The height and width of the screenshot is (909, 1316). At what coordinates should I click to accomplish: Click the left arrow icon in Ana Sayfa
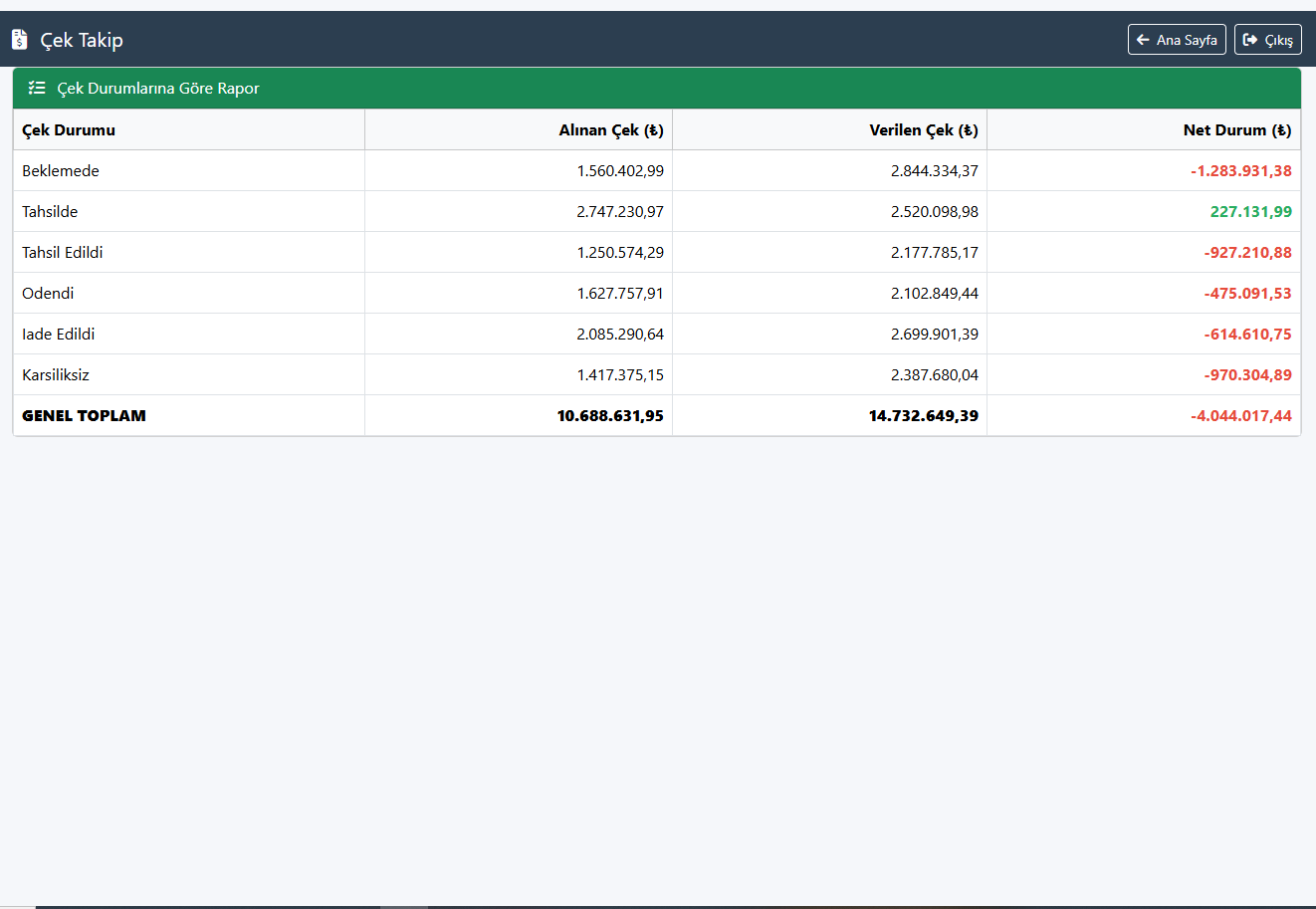coord(1143,40)
